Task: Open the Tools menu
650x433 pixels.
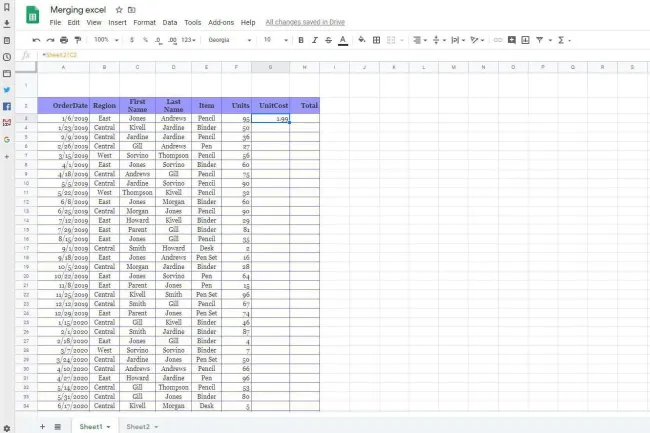Action: 192,22
